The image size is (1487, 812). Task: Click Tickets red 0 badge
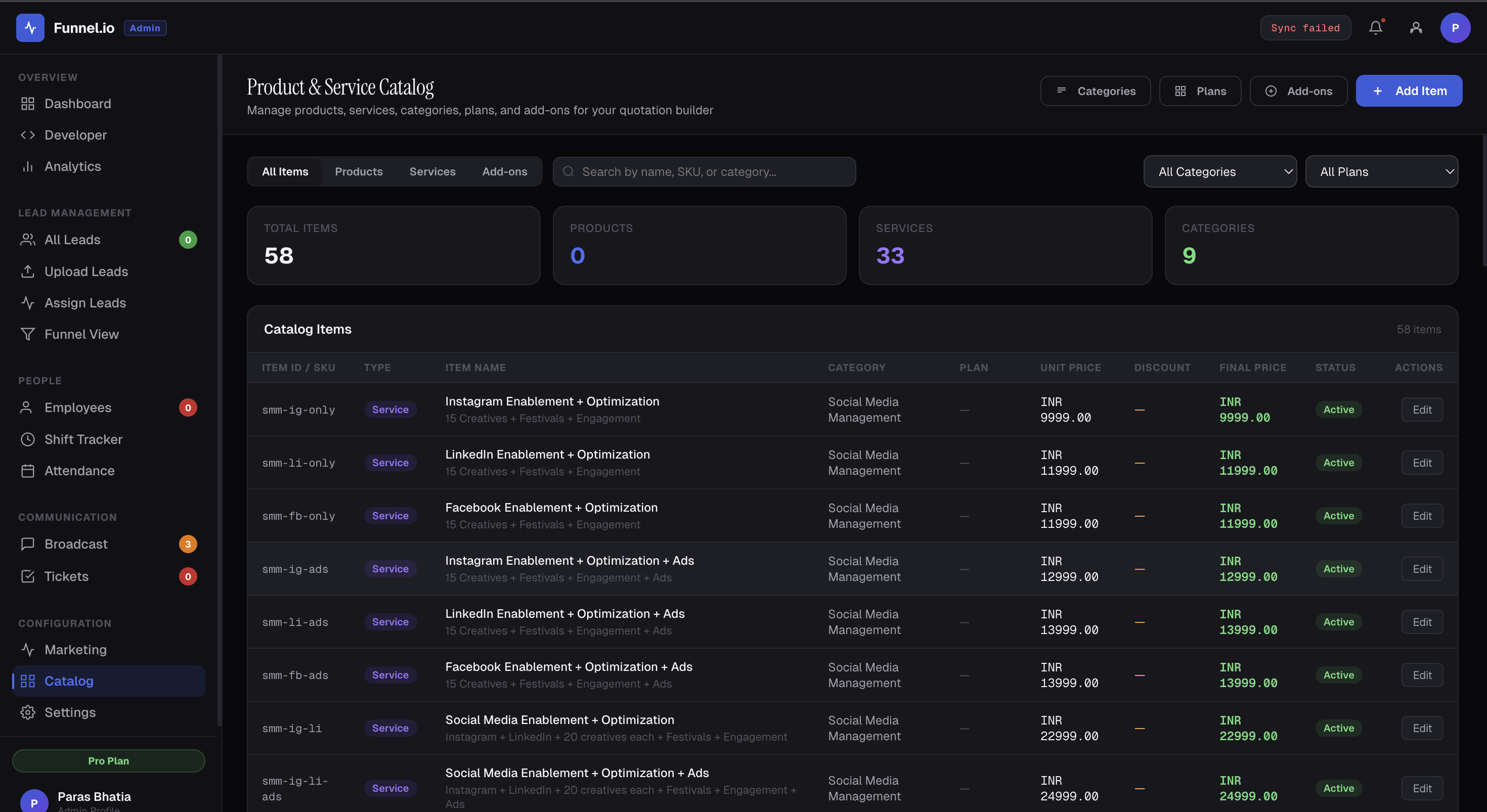click(x=188, y=576)
